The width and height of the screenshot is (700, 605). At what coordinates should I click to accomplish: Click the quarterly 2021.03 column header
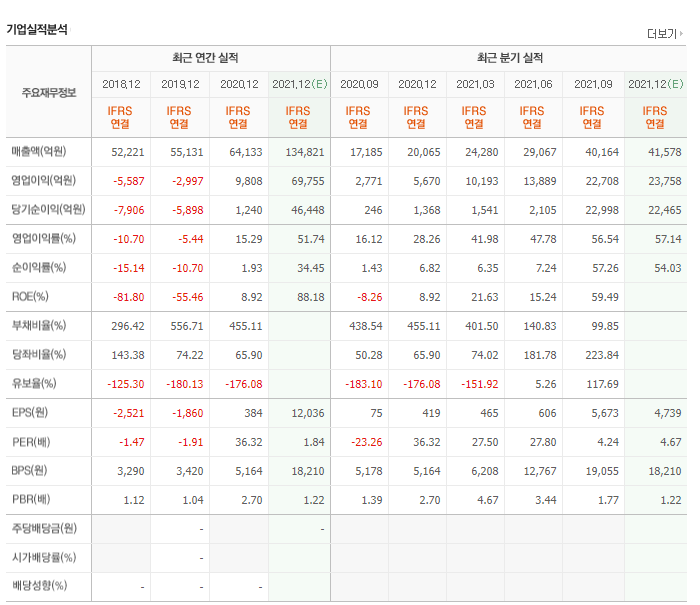475,84
